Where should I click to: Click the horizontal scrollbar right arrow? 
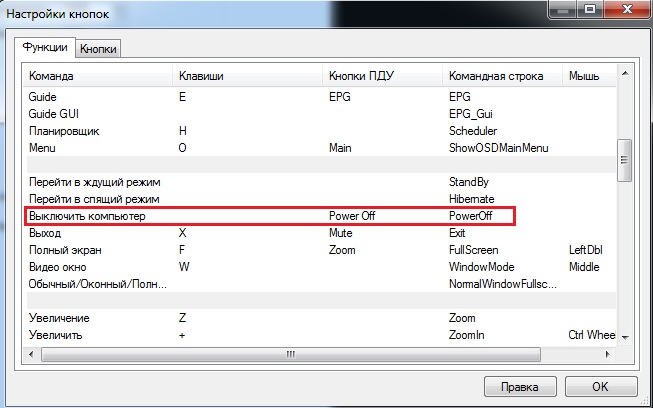(x=608, y=353)
